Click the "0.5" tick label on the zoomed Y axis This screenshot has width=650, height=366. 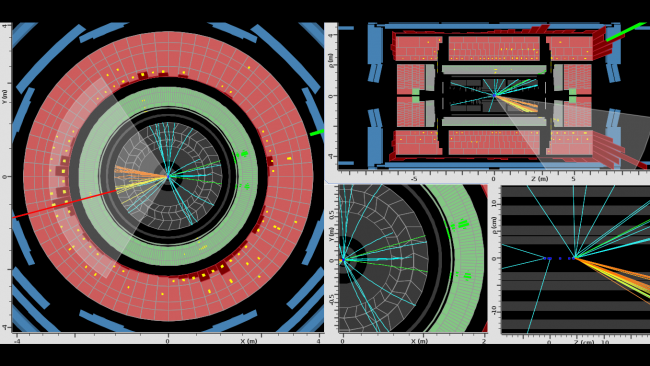tap(331, 215)
